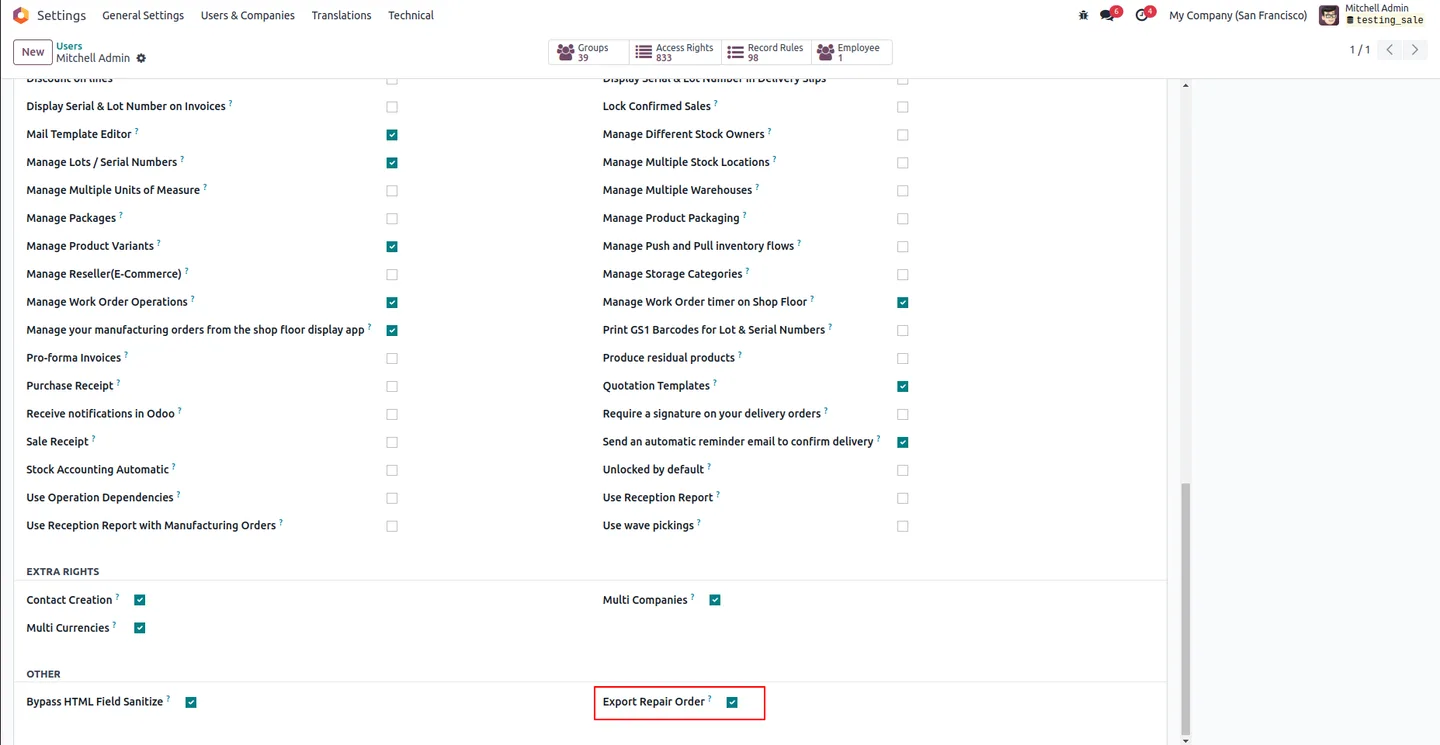The width and height of the screenshot is (1440, 745).
Task: Go to next record arrow
Action: pyautogui.click(x=1415, y=50)
